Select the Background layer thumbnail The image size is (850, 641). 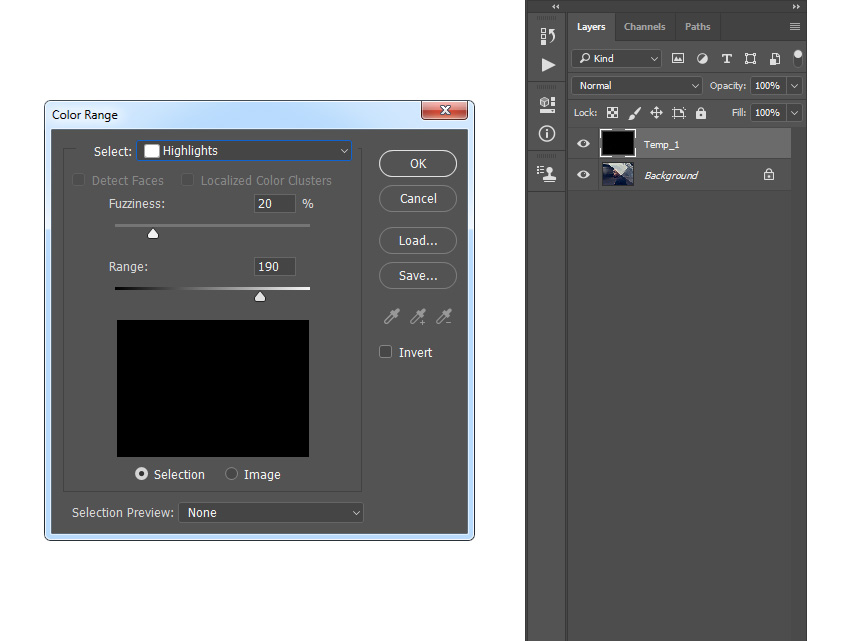pyautogui.click(x=618, y=175)
